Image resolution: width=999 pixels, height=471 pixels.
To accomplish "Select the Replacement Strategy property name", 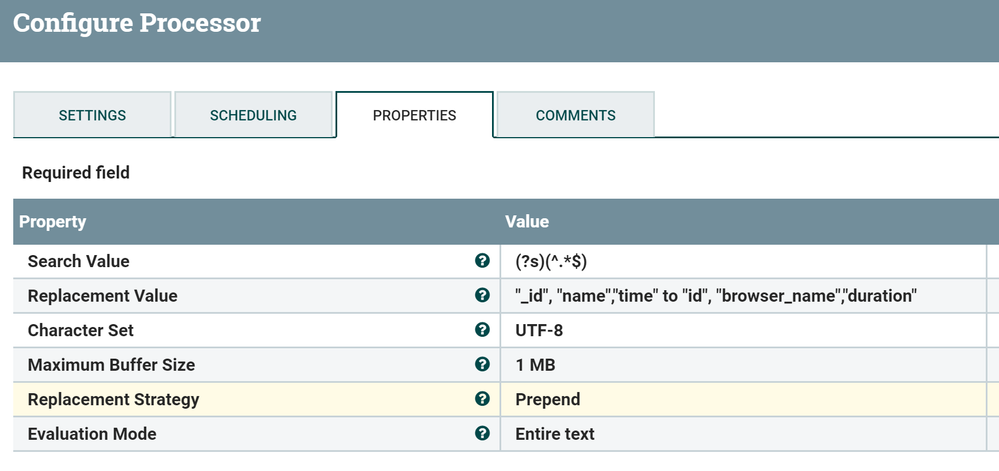I will pos(113,399).
